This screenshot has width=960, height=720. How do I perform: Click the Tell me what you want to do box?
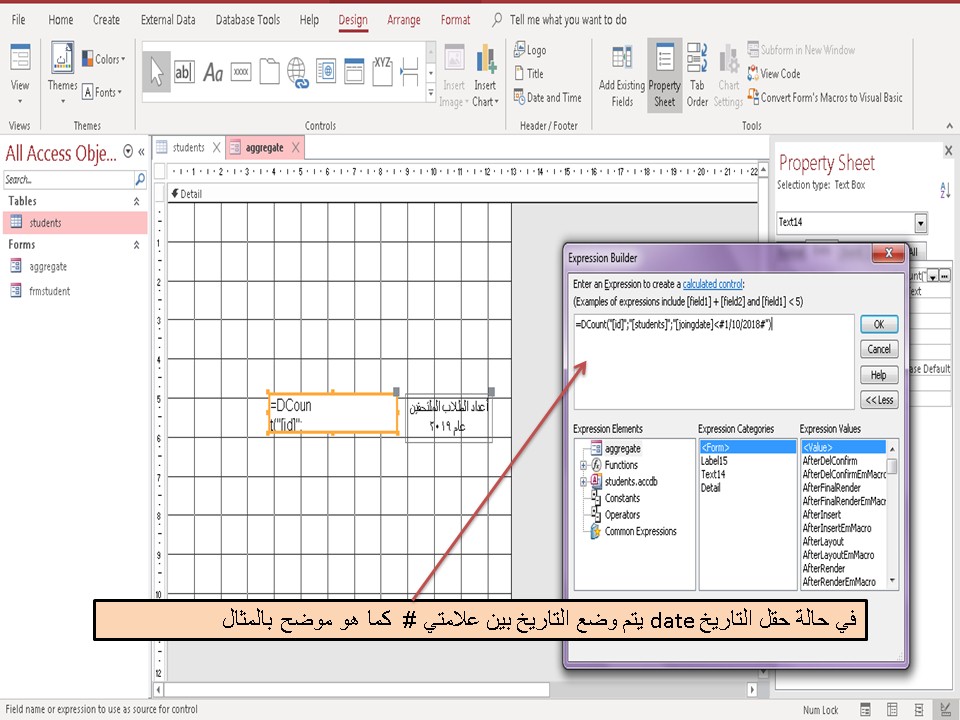tap(568, 20)
